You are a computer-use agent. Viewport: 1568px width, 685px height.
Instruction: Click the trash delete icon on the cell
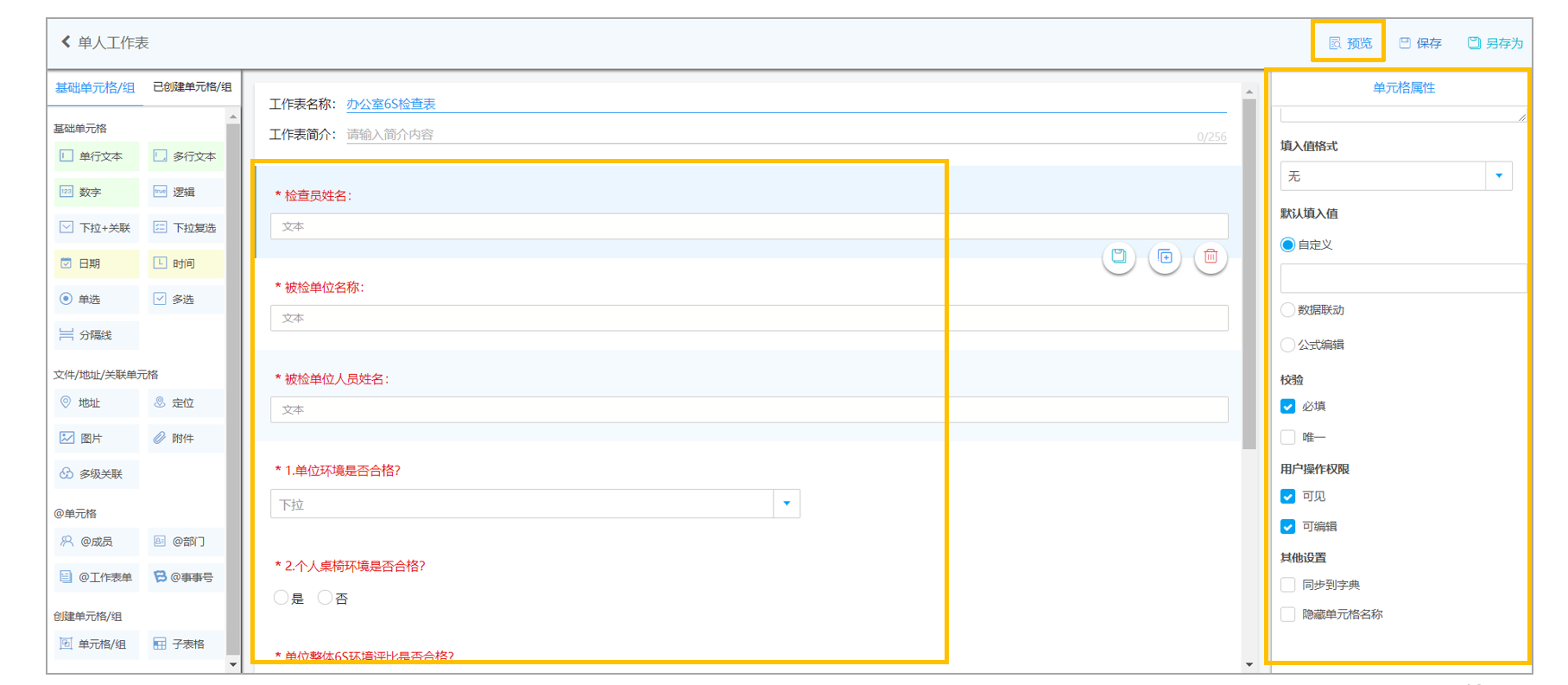pos(1211,257)
